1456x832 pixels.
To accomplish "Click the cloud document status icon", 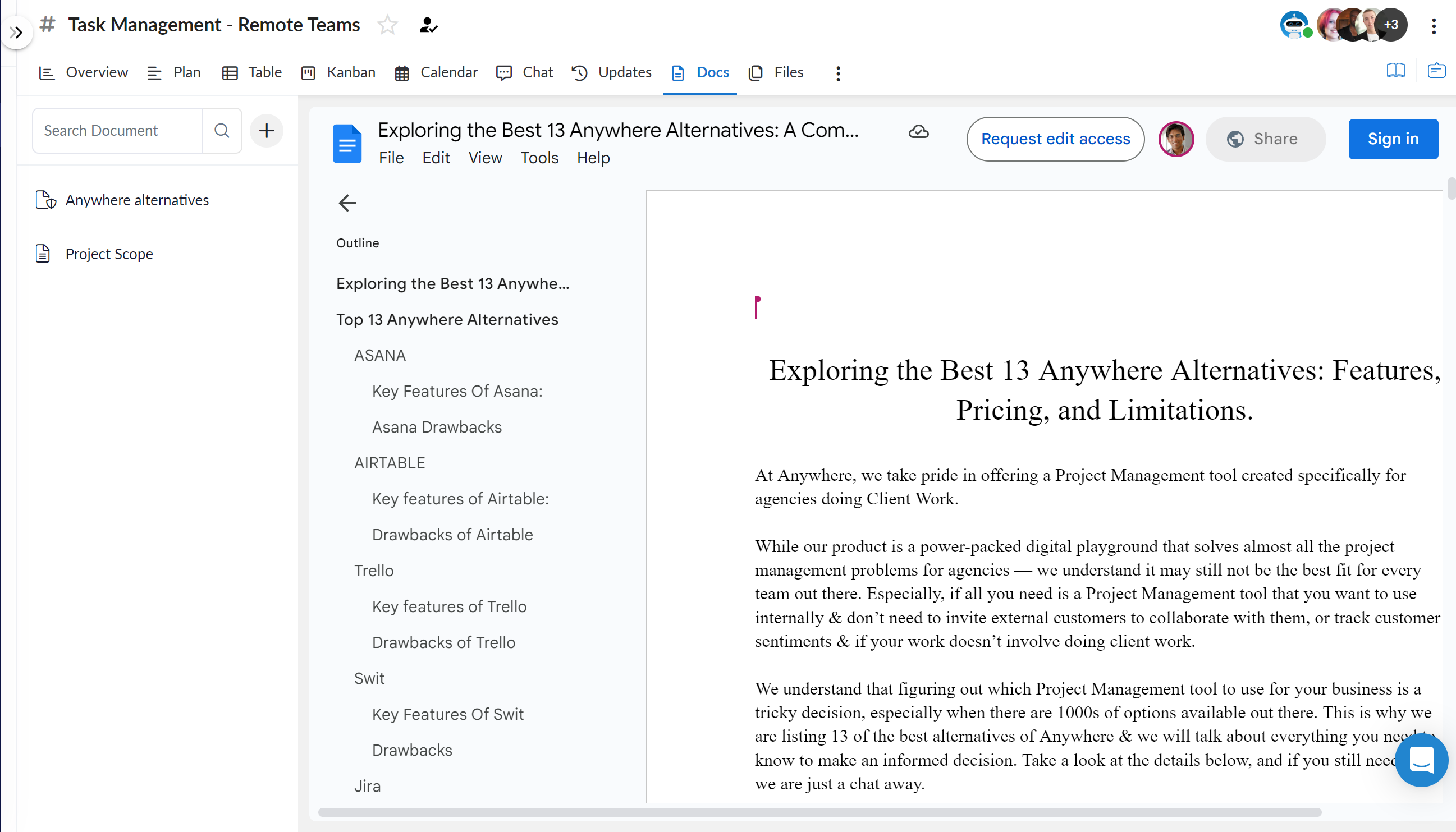I will [918, 132].
